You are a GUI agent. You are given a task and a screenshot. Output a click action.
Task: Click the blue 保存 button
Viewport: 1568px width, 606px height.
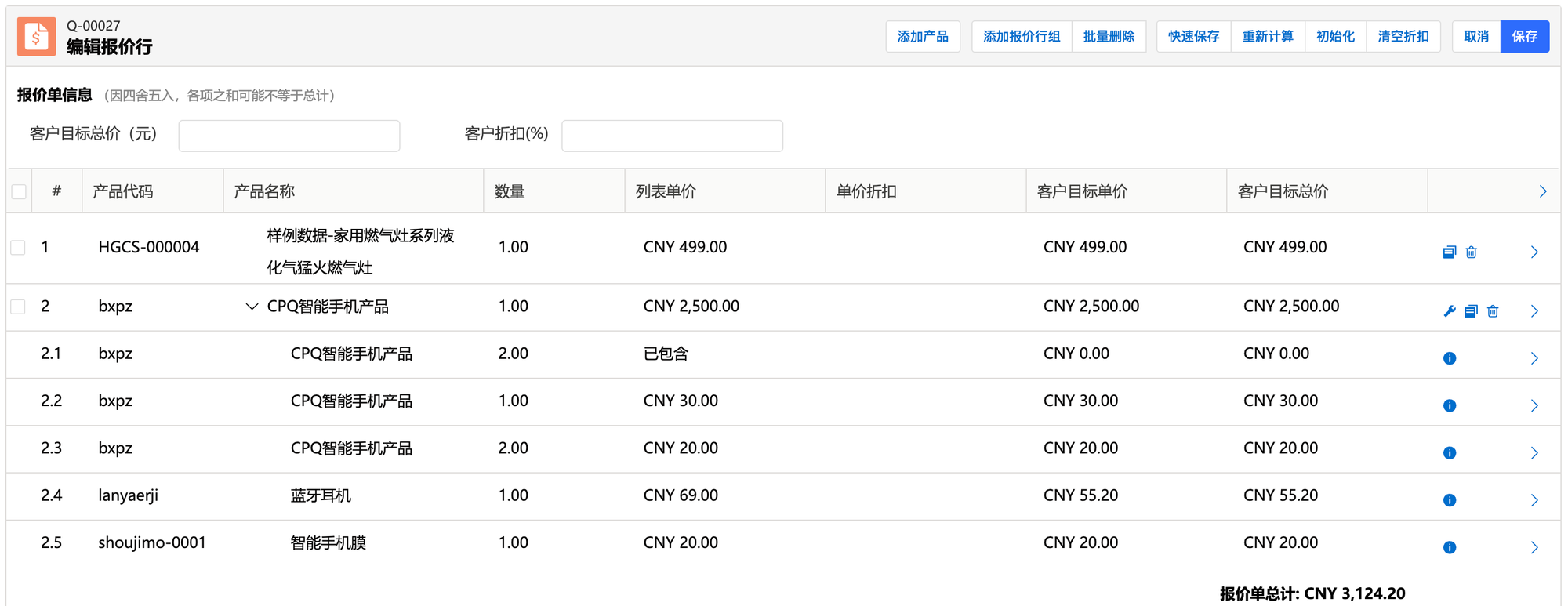[x=1524, y=37]
